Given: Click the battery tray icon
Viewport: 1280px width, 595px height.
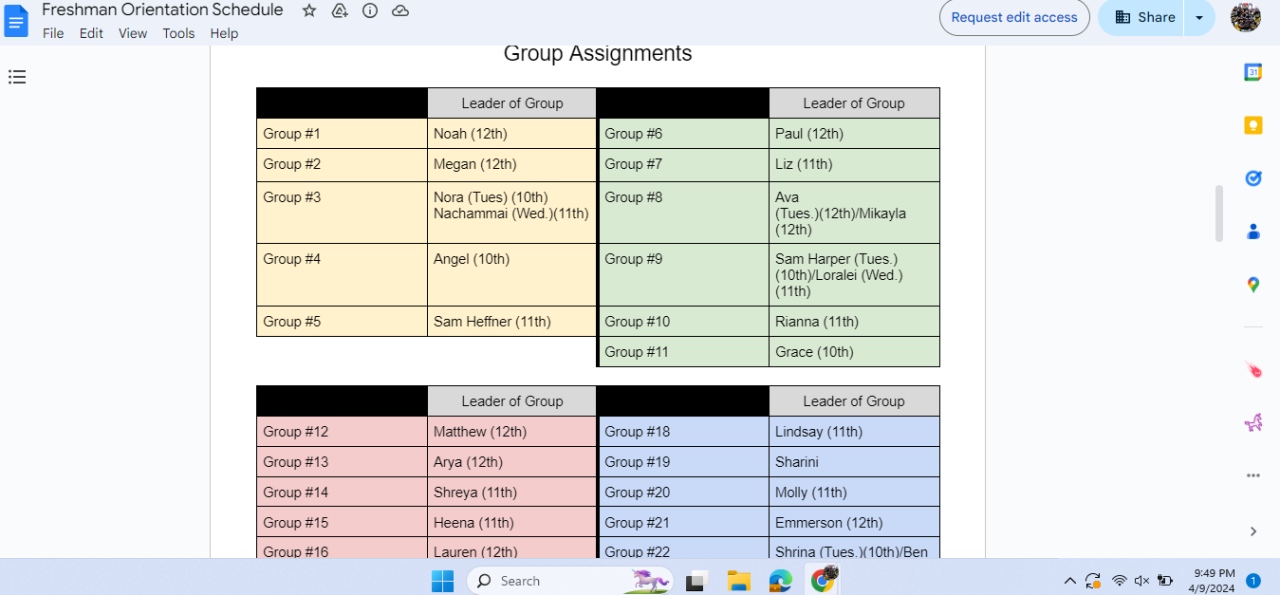Looking at the screenshot, I should tap(1165, 580).
